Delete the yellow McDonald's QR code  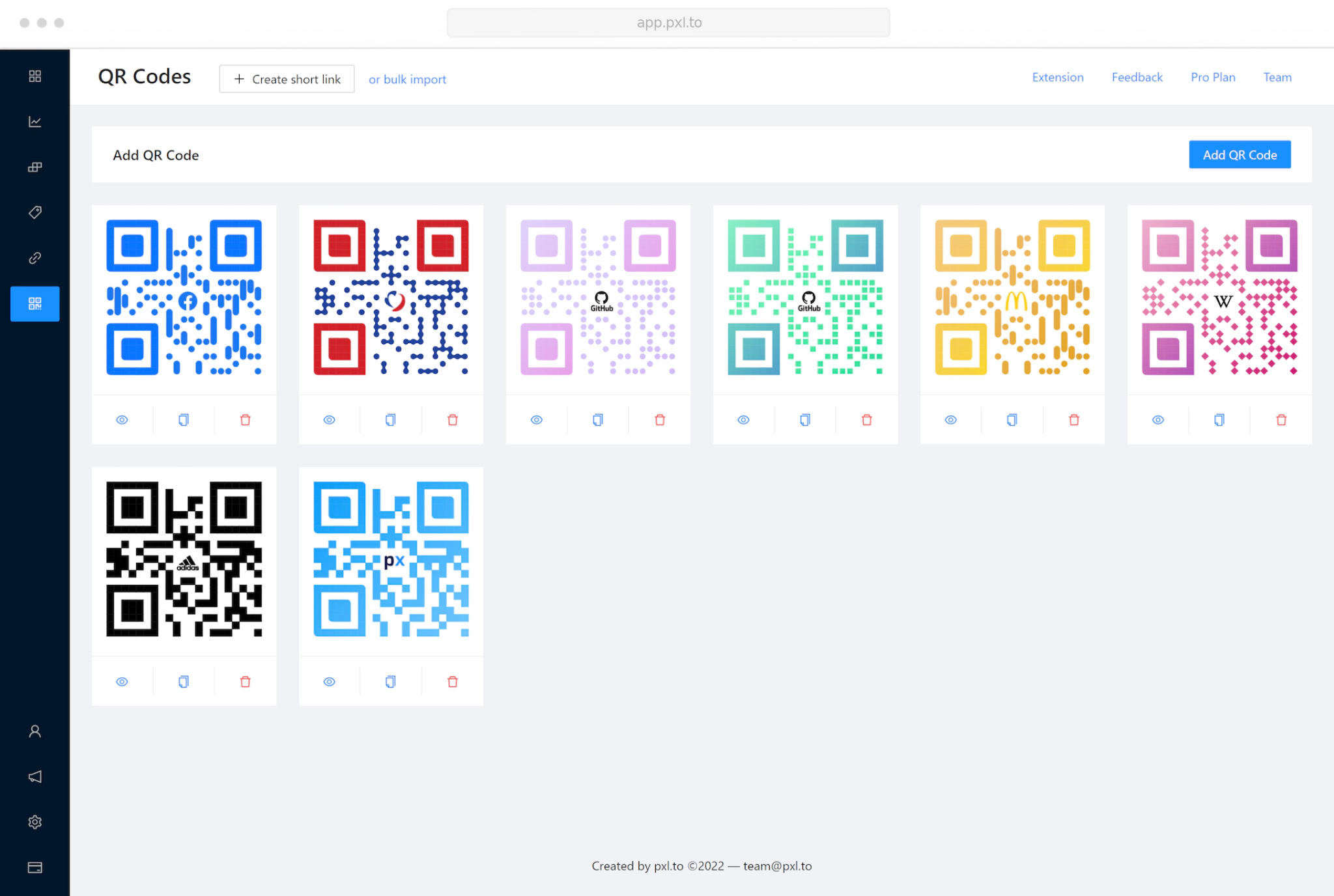pyautogui.click(x=1074, y=420)
